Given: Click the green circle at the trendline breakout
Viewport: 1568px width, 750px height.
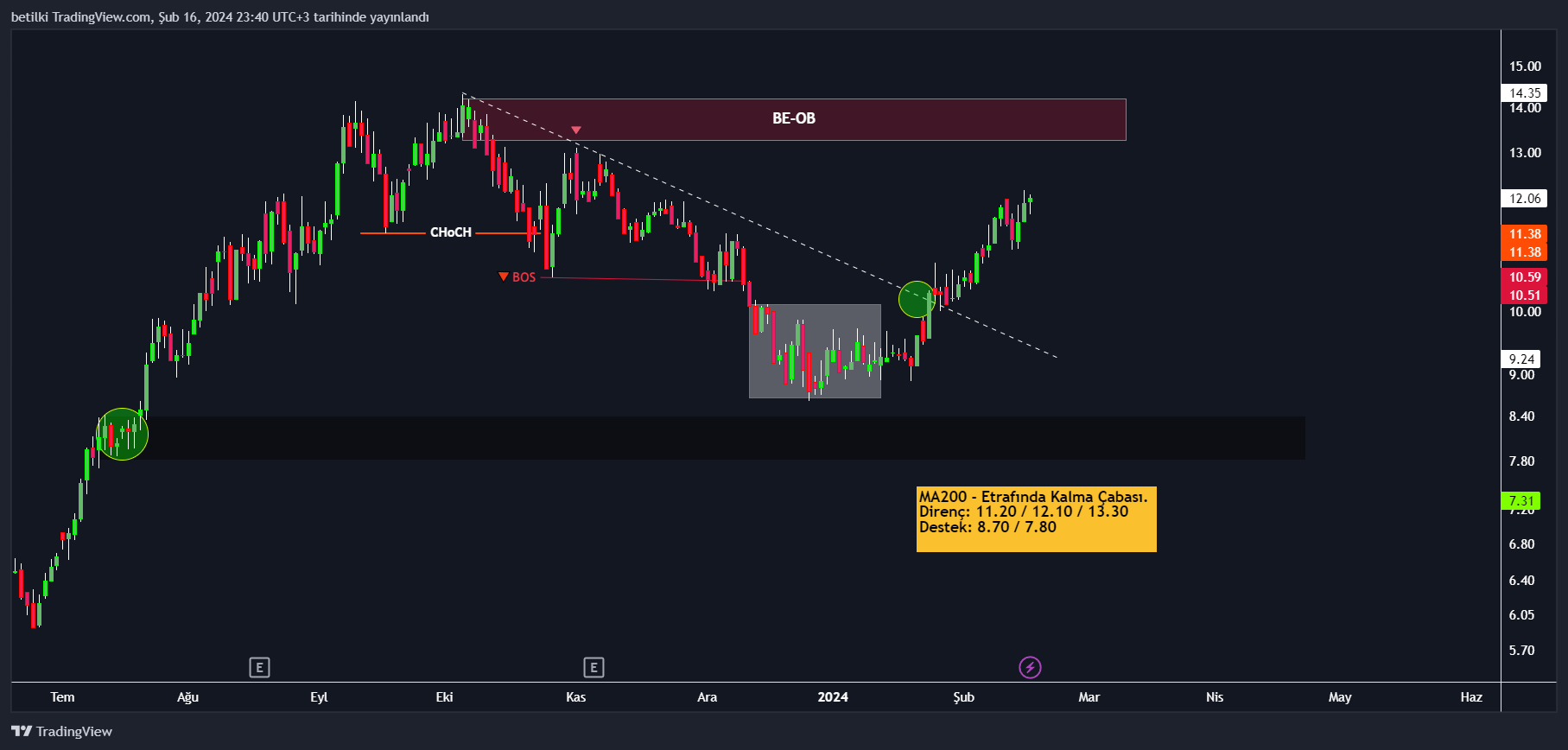Looking at the screenshot, I should coord(917,299).
